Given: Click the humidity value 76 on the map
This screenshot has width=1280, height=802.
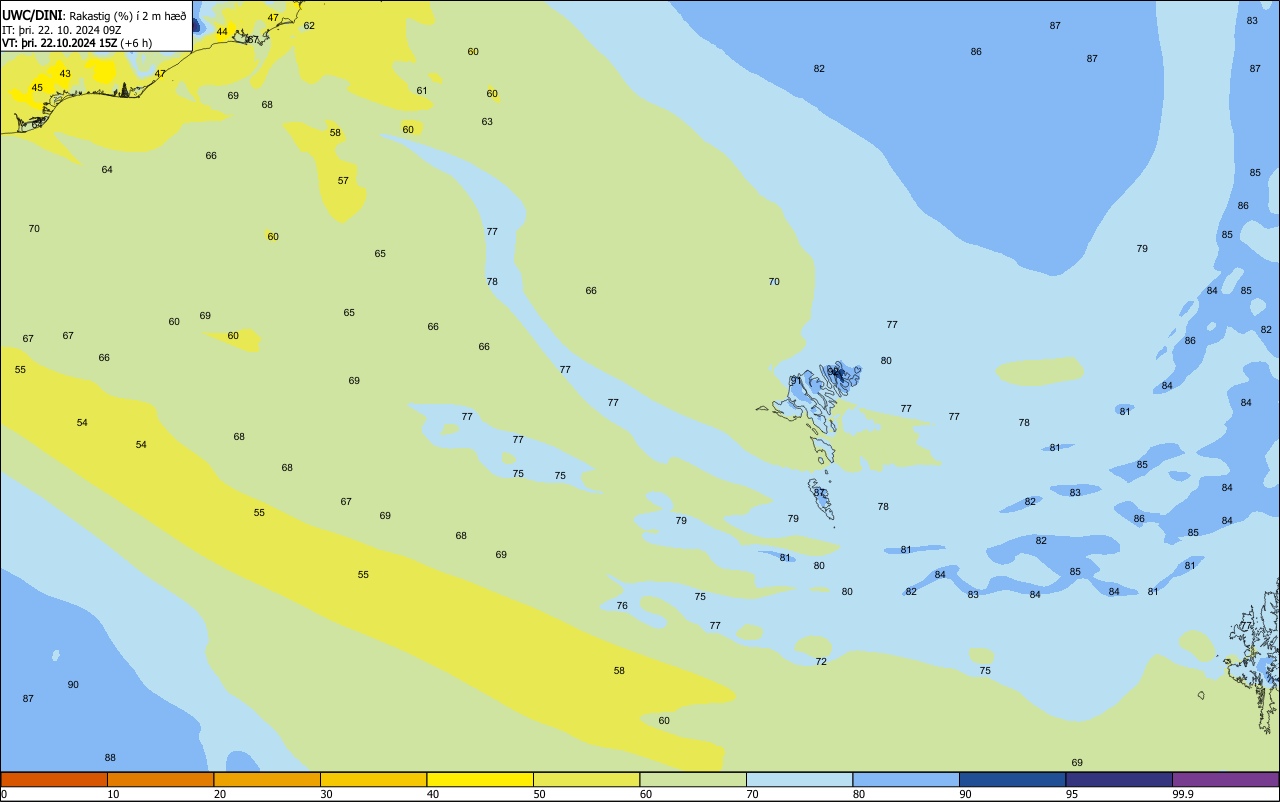Looking at the screenshot, I should click(622, 606).
